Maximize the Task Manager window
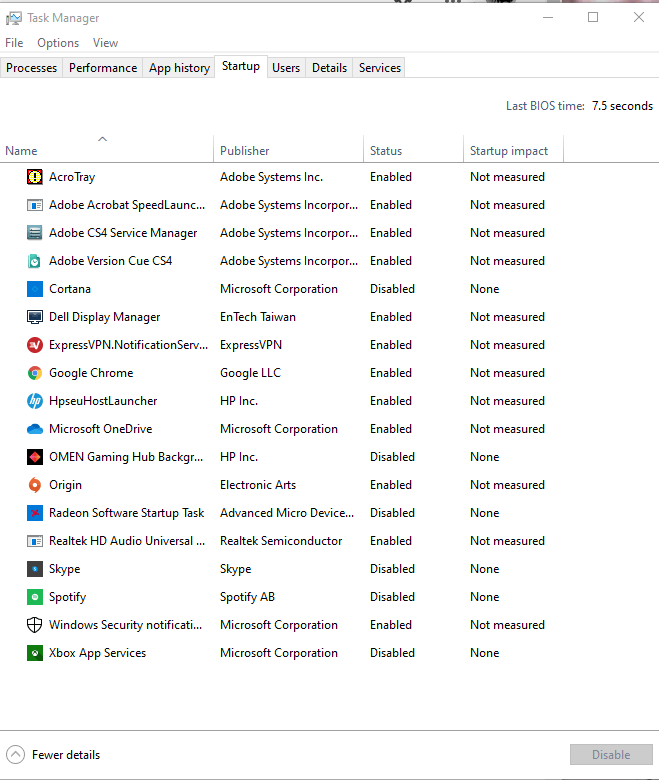 tap(593, 17)
